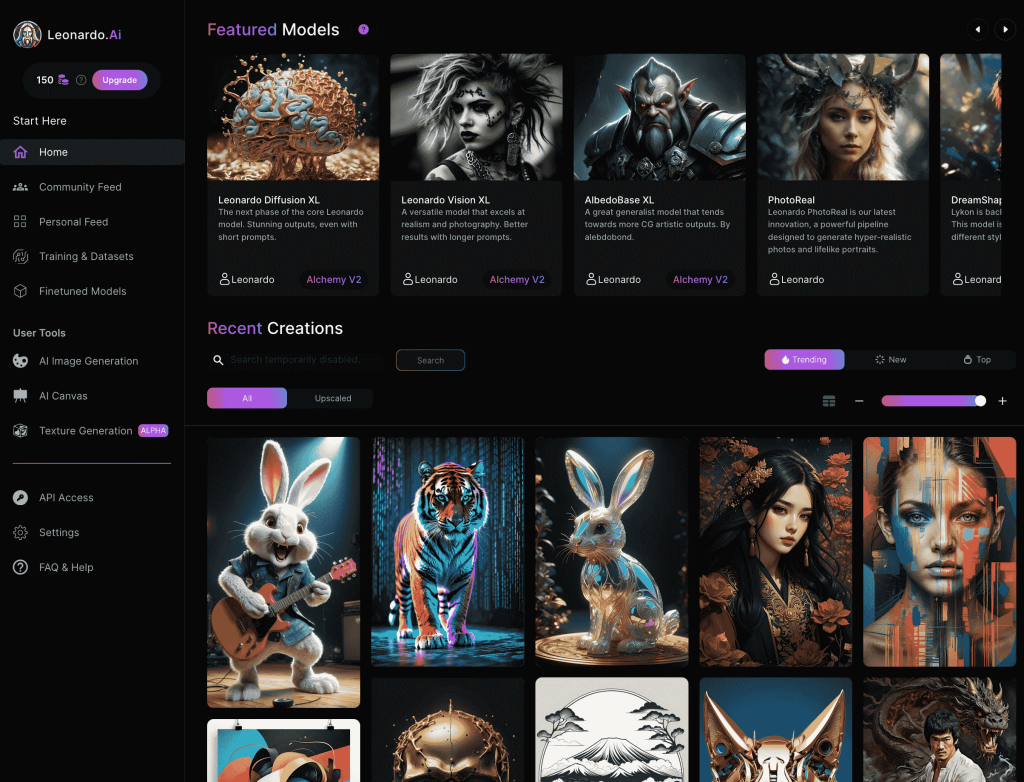Select Training & Datasets label
Viewport: 1024px width, 782px height.
(86, 256)
